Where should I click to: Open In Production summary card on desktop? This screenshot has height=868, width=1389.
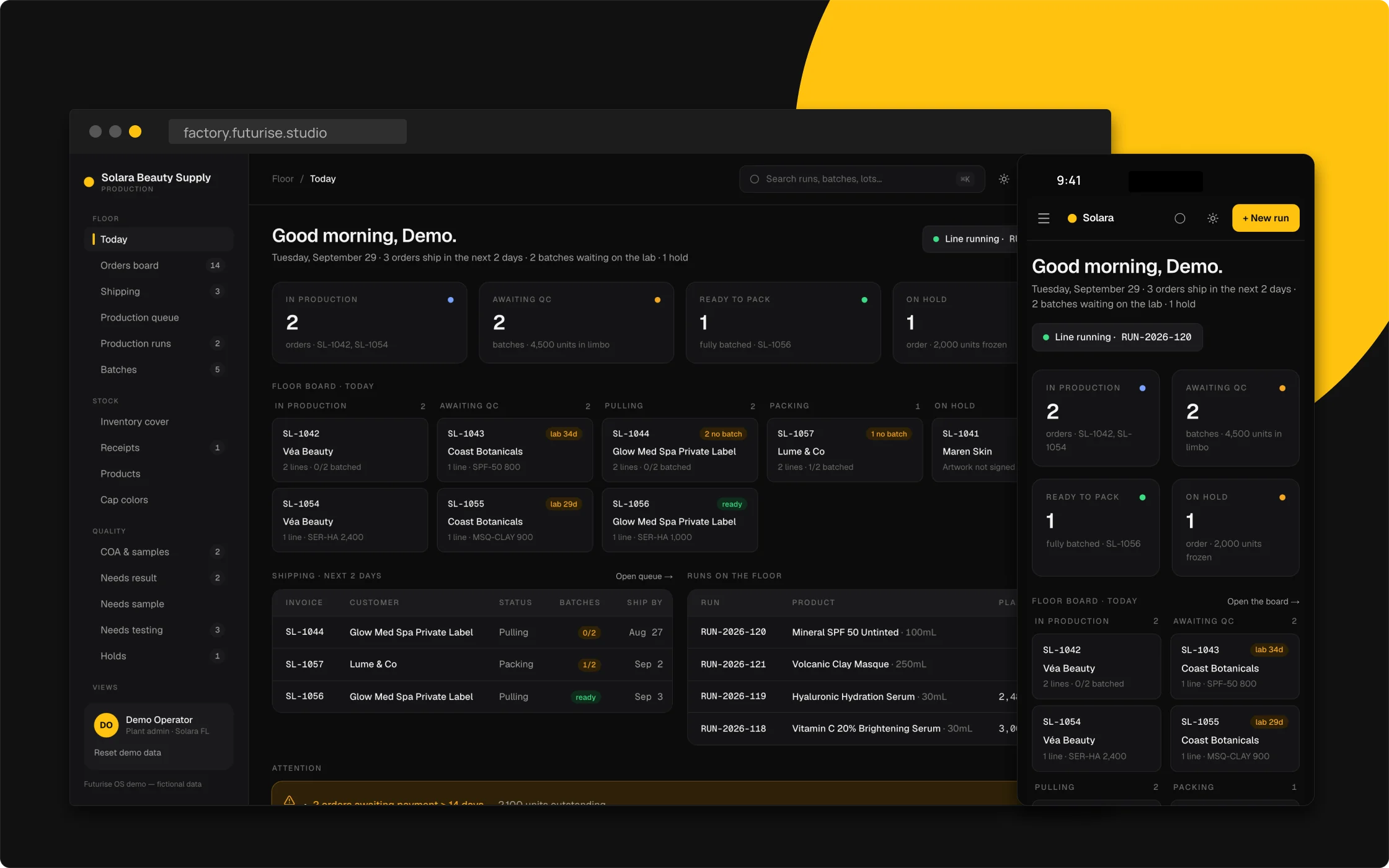(x=370, y=323)
